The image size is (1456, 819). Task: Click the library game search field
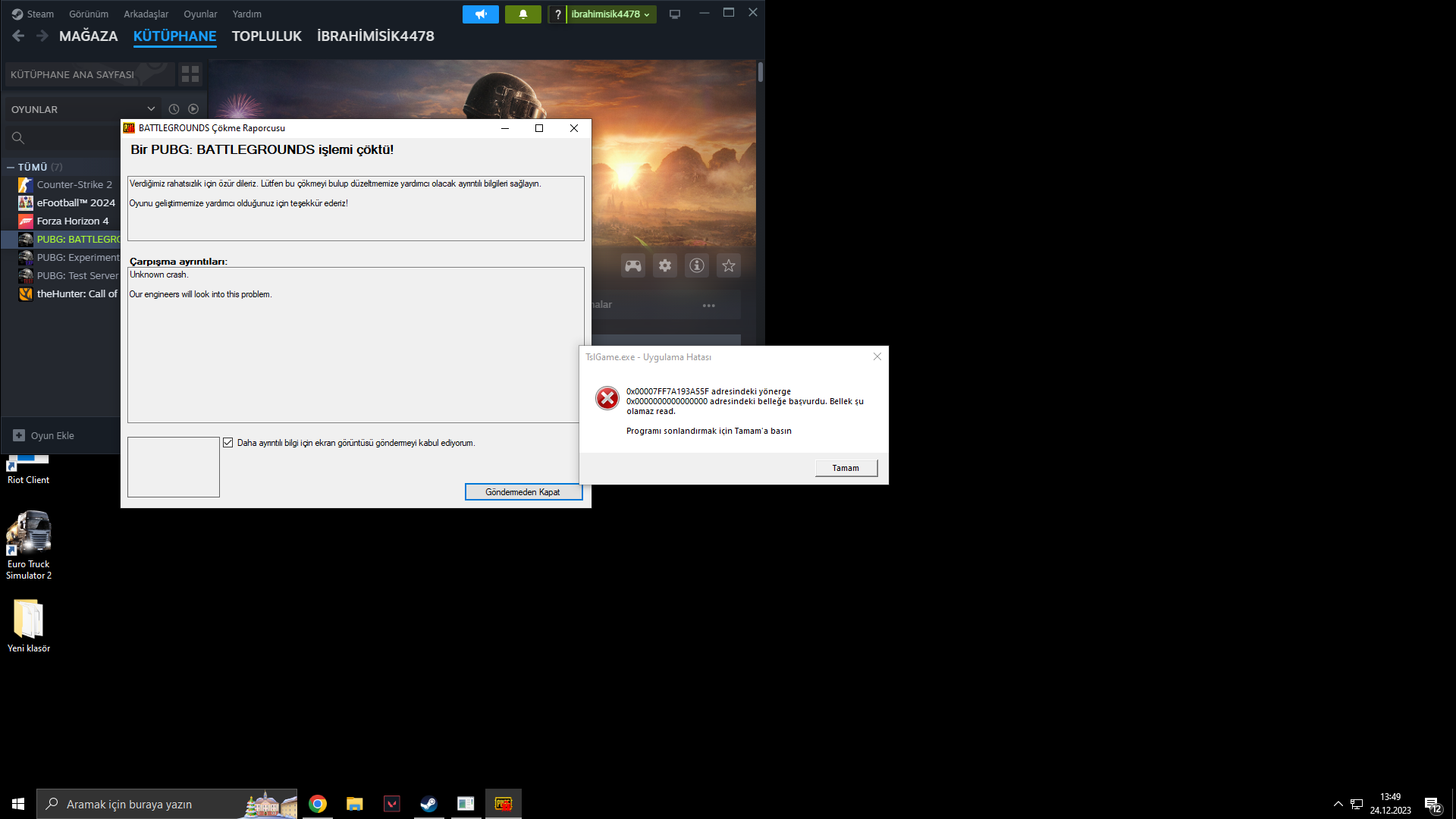point(64,138)
